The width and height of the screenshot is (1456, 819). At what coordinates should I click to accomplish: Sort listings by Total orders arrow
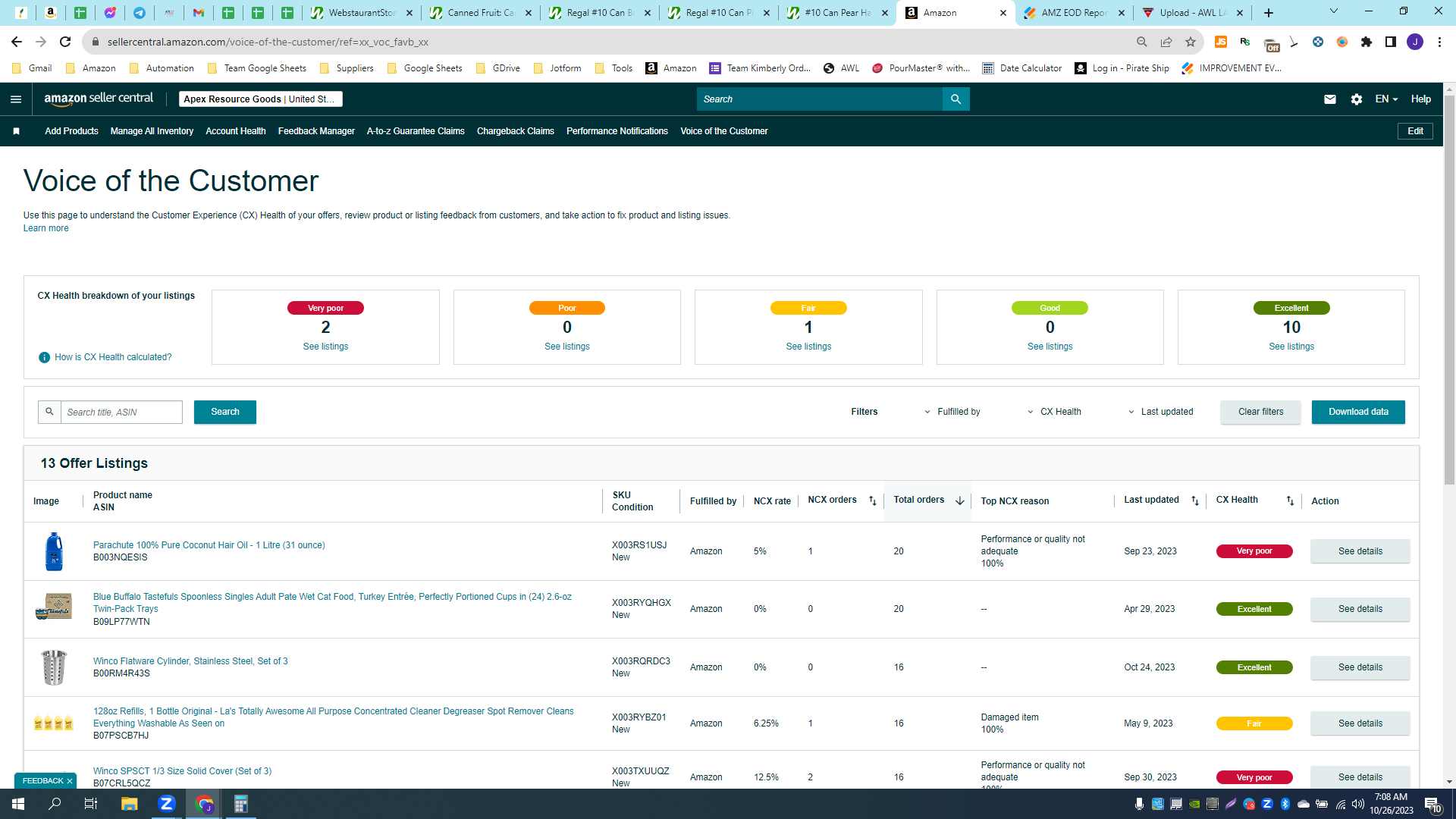pyautogui.click(x=960, y=500)
